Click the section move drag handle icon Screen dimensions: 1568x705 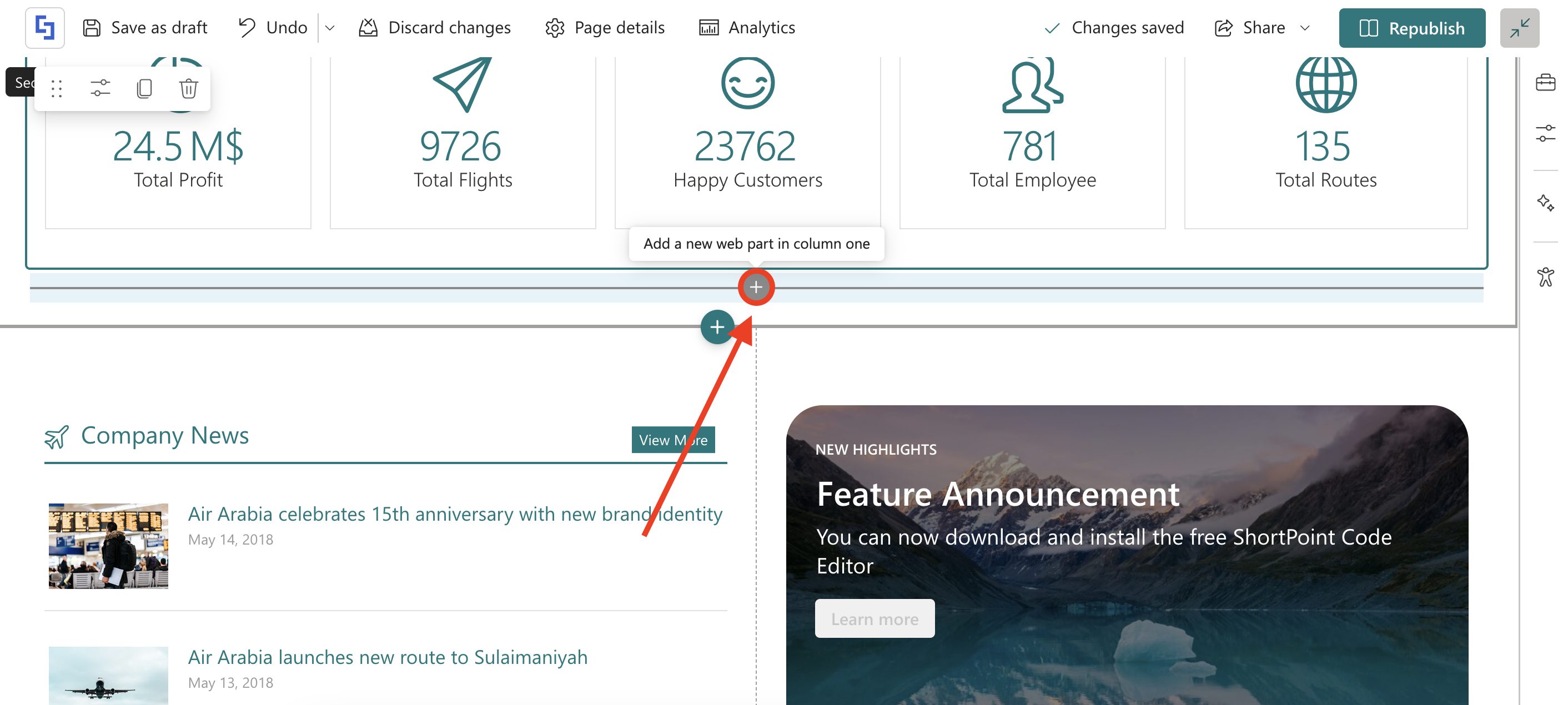coord(57,89)
